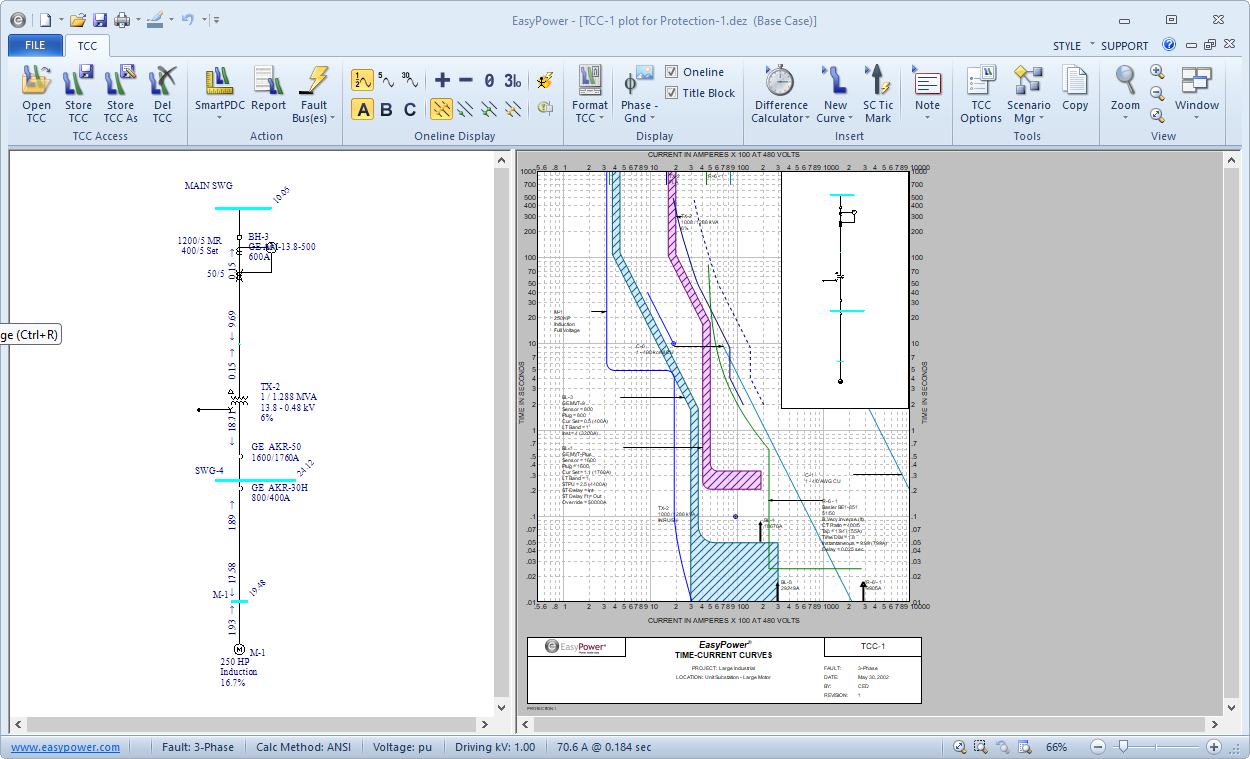Toggle phase A display
Screen dimensions: 1250x759
click(363, 109)
